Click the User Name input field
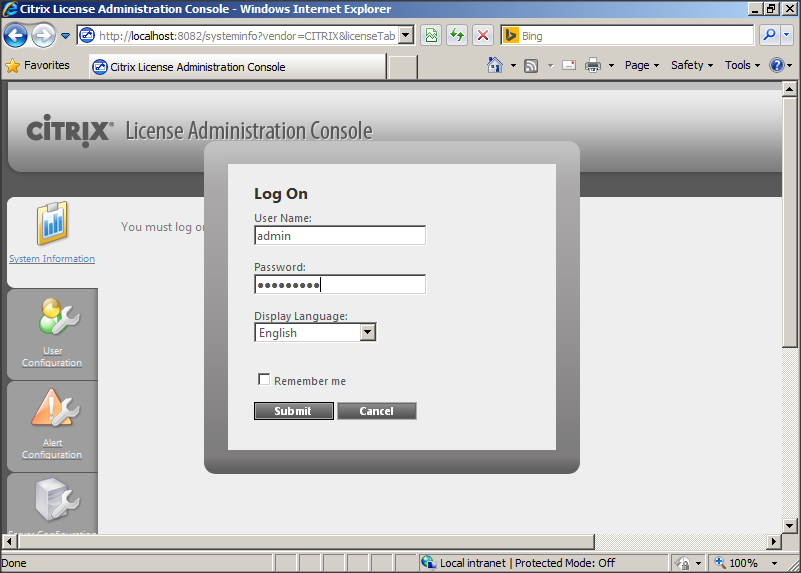 point(340,236)
